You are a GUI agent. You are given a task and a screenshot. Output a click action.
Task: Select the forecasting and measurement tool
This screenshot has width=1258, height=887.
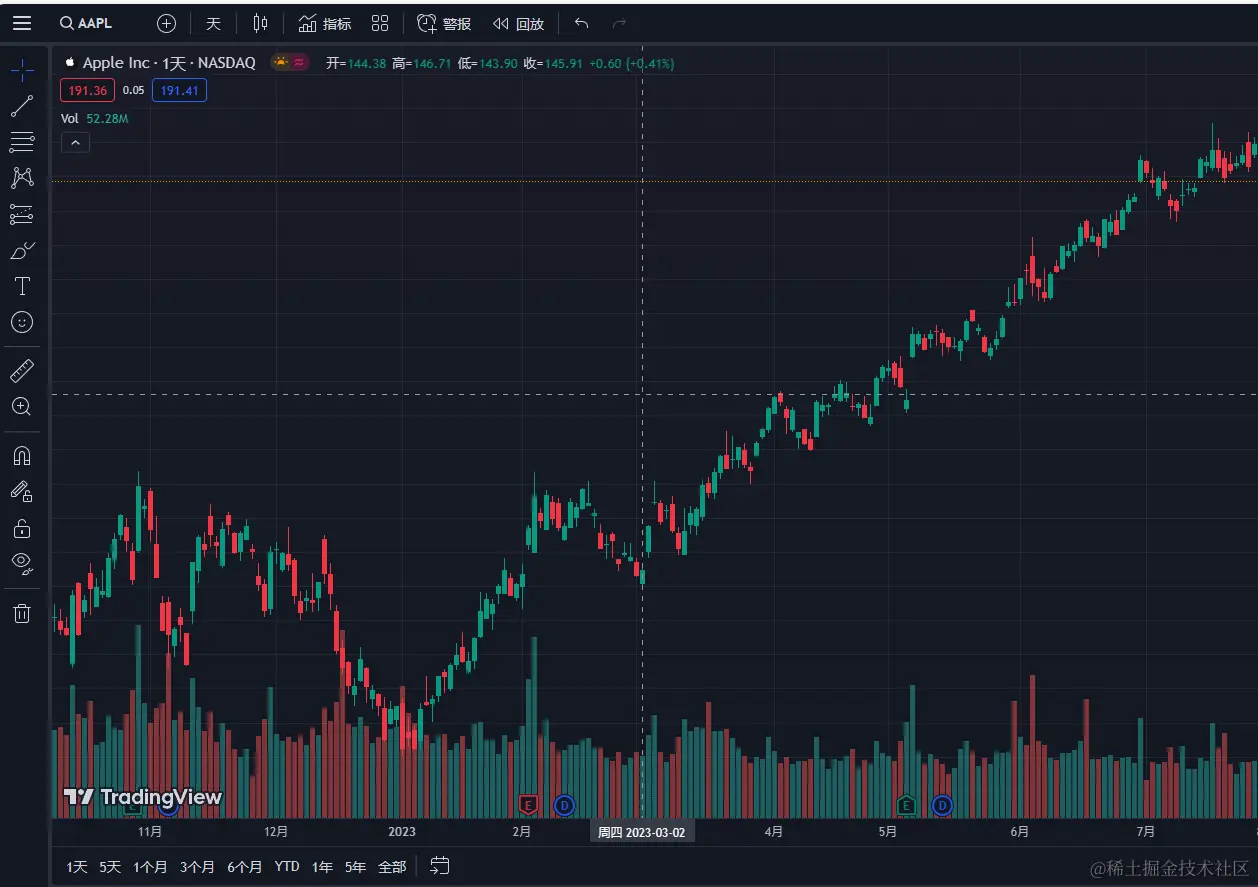point(22,214)
